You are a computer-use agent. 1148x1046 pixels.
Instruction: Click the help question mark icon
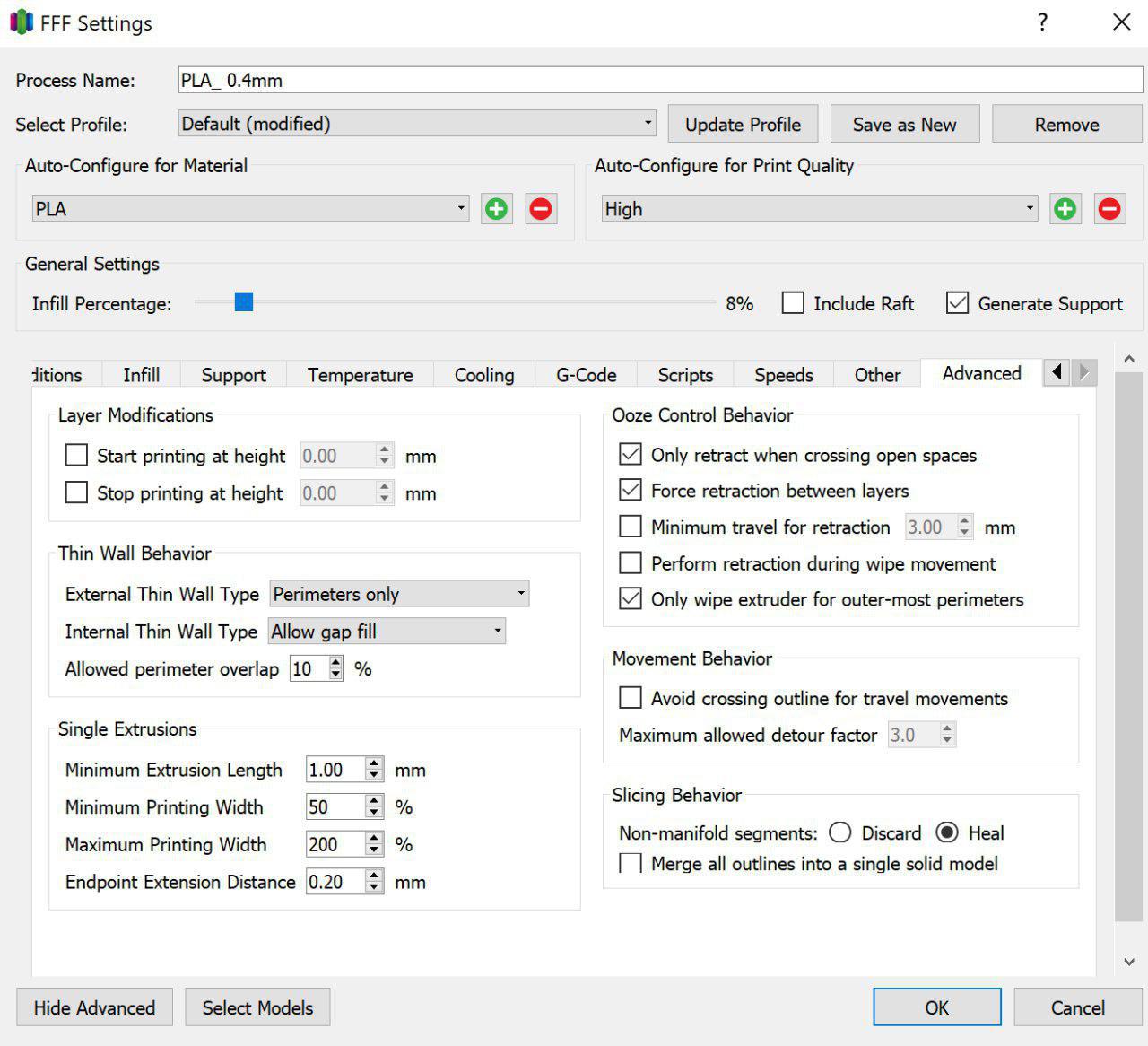coord(1042,22)
